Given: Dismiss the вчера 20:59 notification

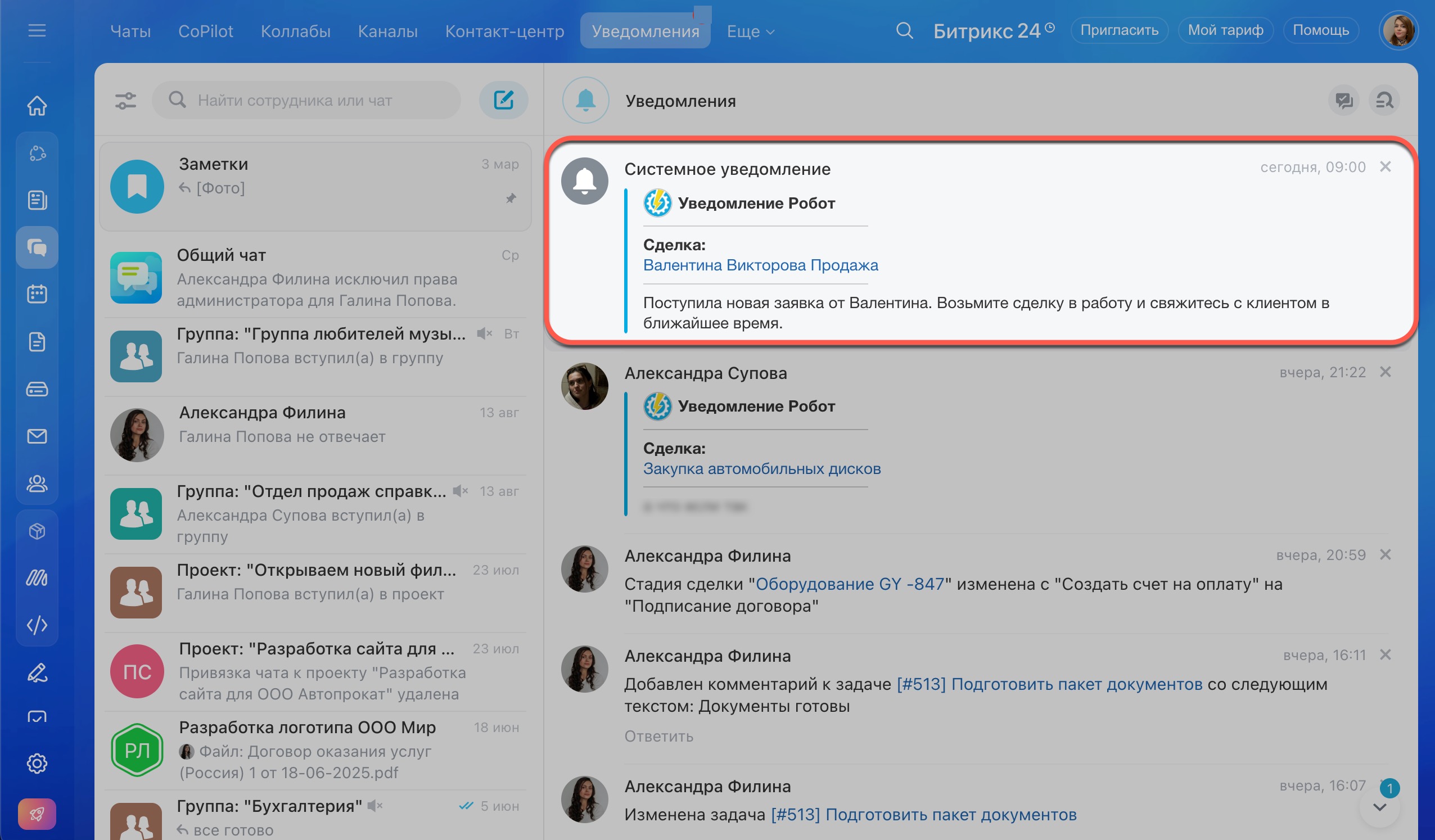Looking at the screenshot, I should pos(1386,555).
